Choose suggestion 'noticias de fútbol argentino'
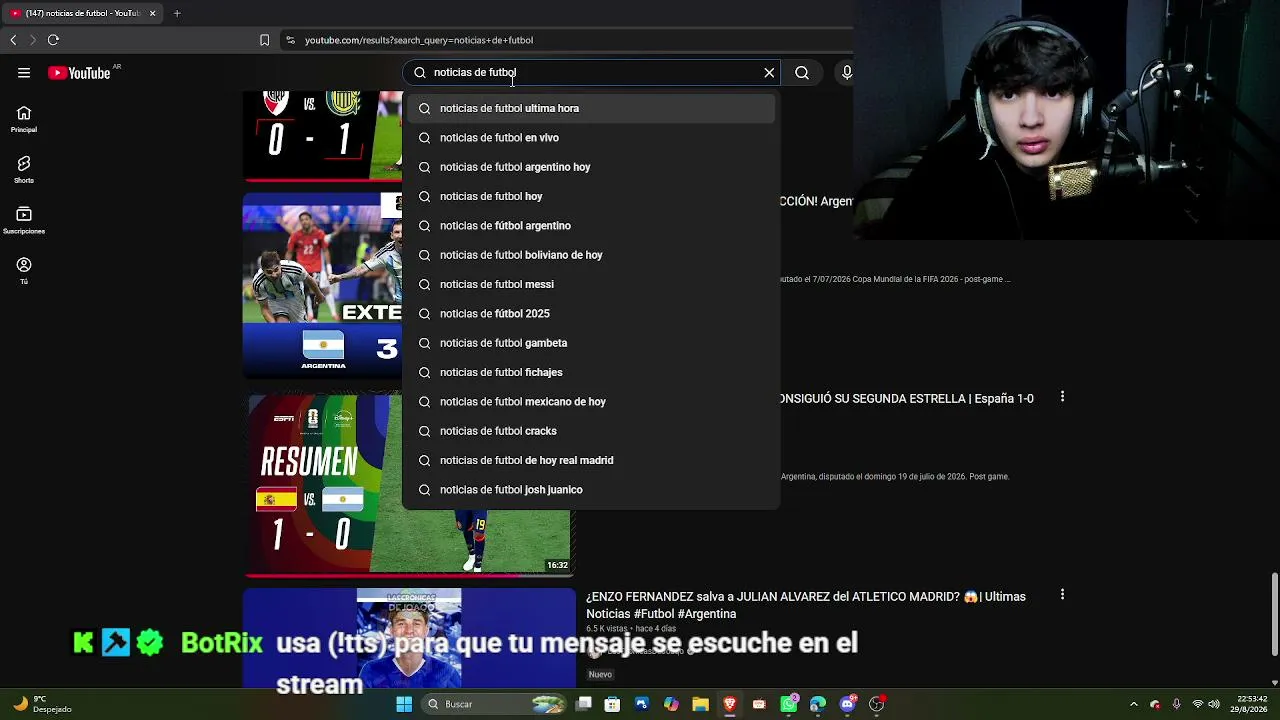This screenshot has width=1280, height=720. pyautogui.click(x=591, y=226)
